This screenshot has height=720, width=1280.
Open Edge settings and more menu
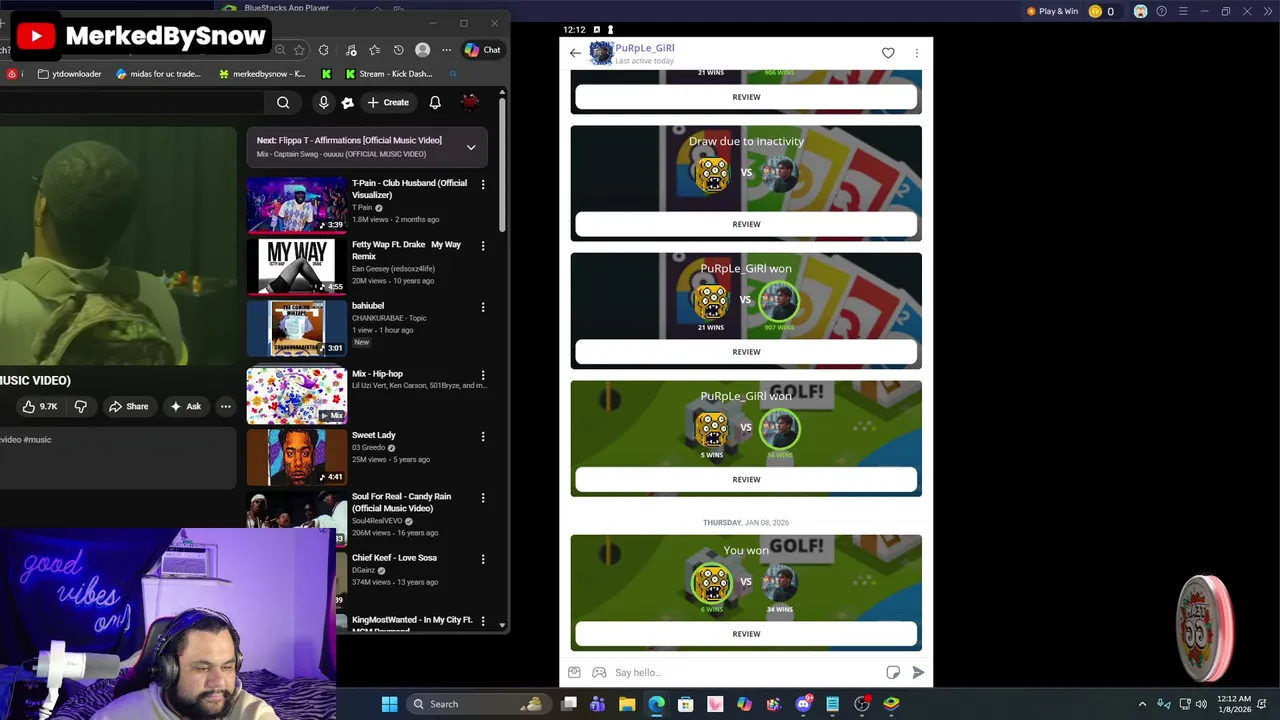(x=446, y=50)
